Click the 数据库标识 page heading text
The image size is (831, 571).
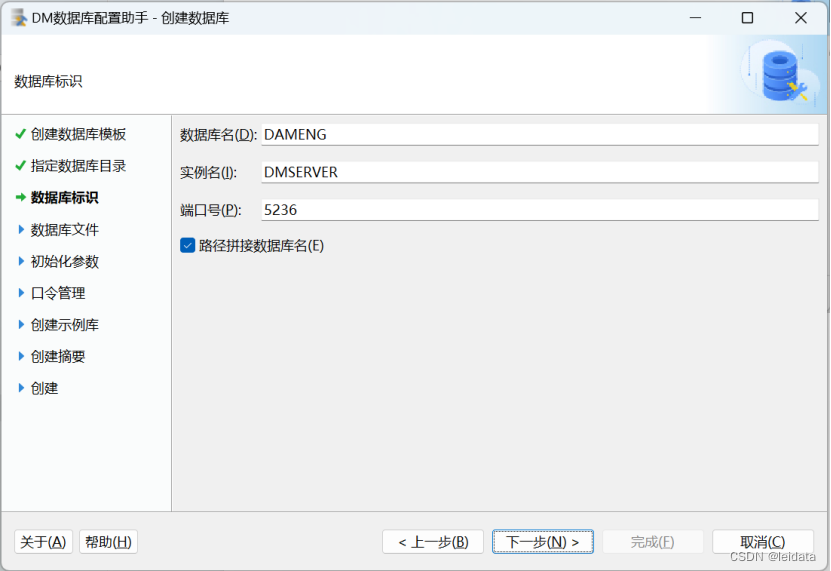click(x=48, y=81)
